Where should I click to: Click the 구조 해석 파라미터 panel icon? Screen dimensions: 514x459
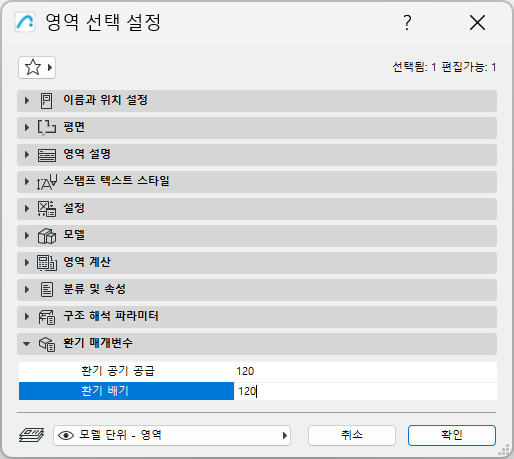[x=47, y=317]
